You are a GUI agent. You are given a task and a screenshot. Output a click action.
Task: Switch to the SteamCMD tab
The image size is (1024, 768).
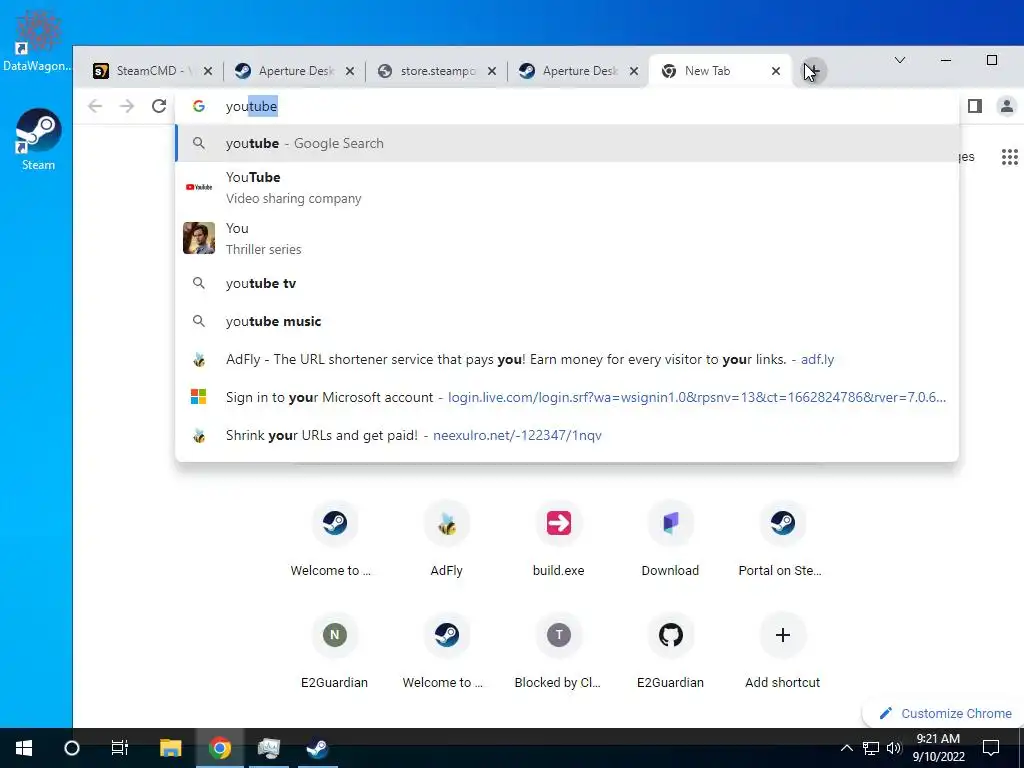[153, 71]
